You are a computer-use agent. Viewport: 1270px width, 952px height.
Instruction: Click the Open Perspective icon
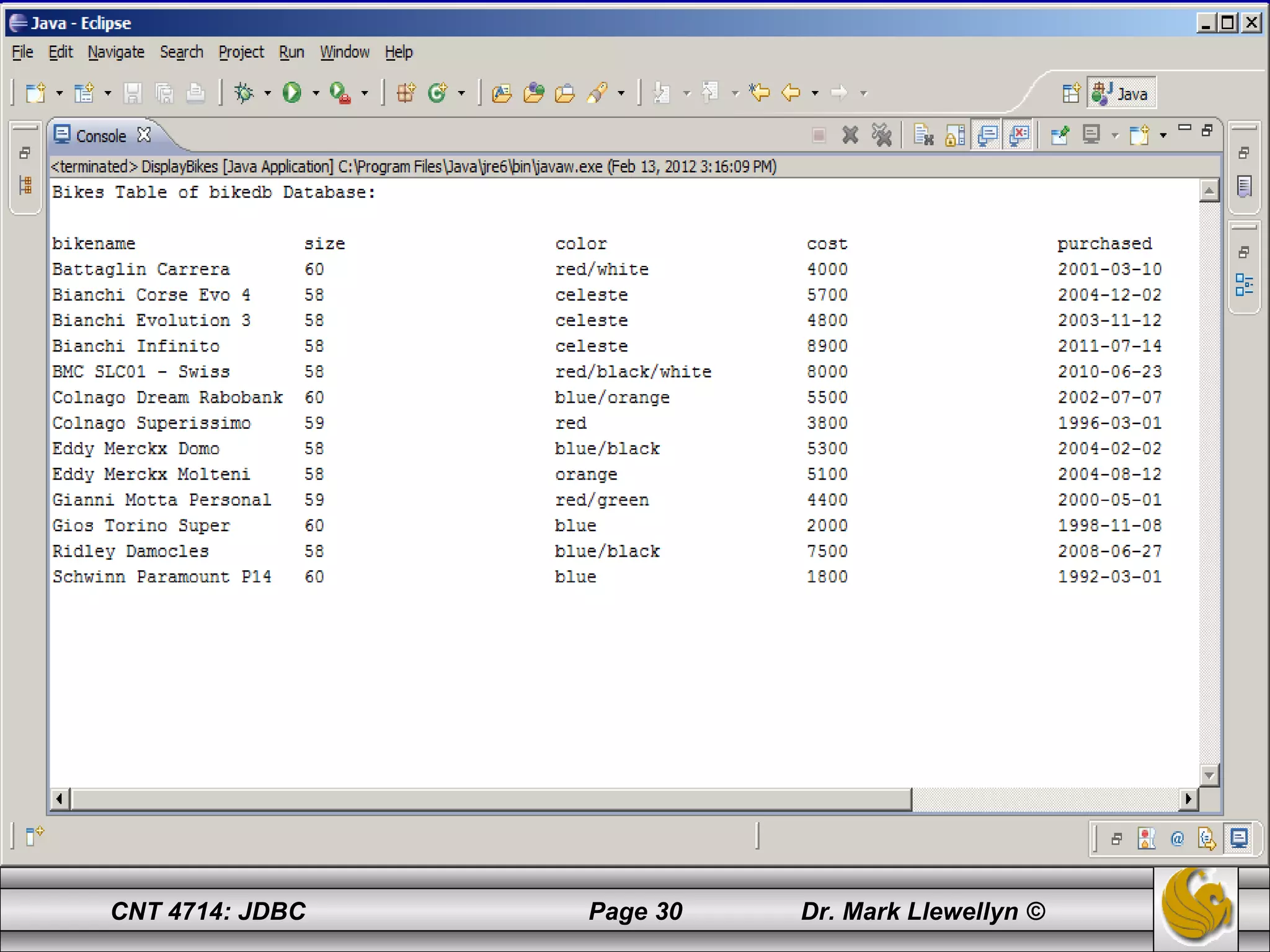[x=1071, y=94]
